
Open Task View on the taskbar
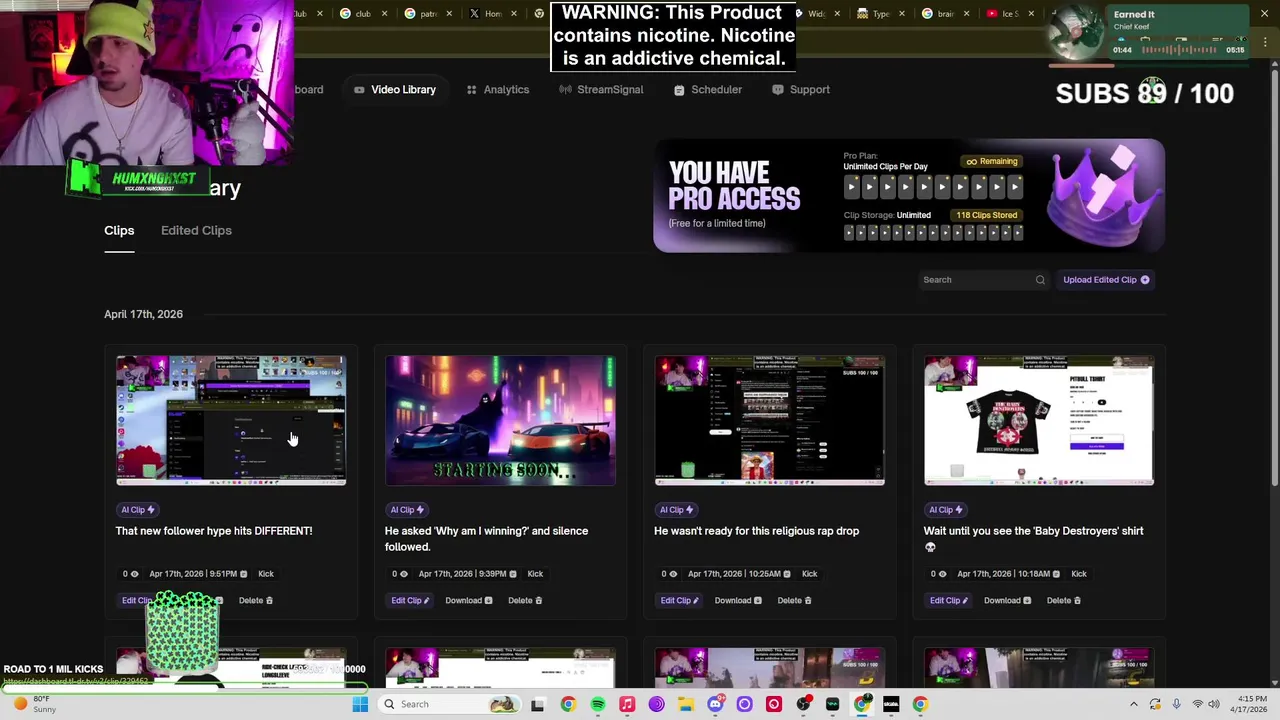(x=537, y=704)
